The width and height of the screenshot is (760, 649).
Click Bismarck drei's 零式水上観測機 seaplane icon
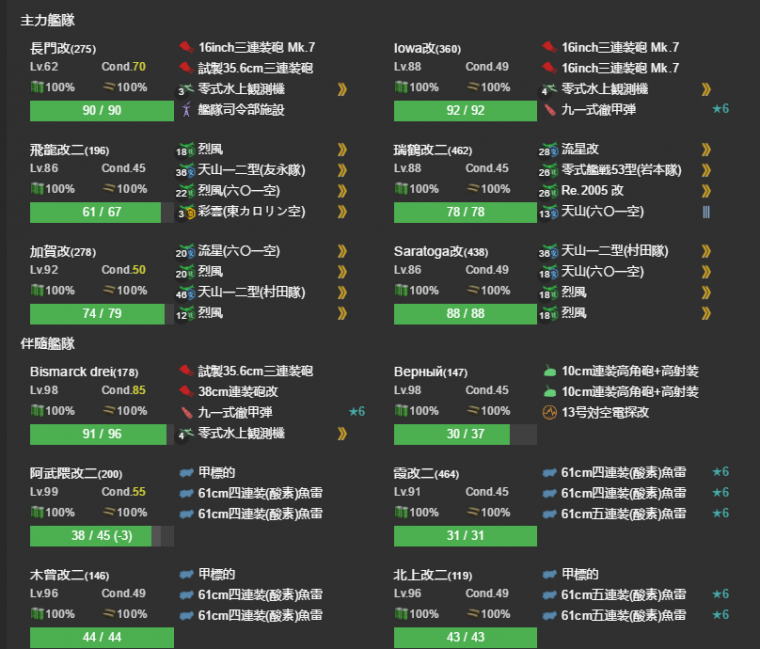click(x=186, y=433)
